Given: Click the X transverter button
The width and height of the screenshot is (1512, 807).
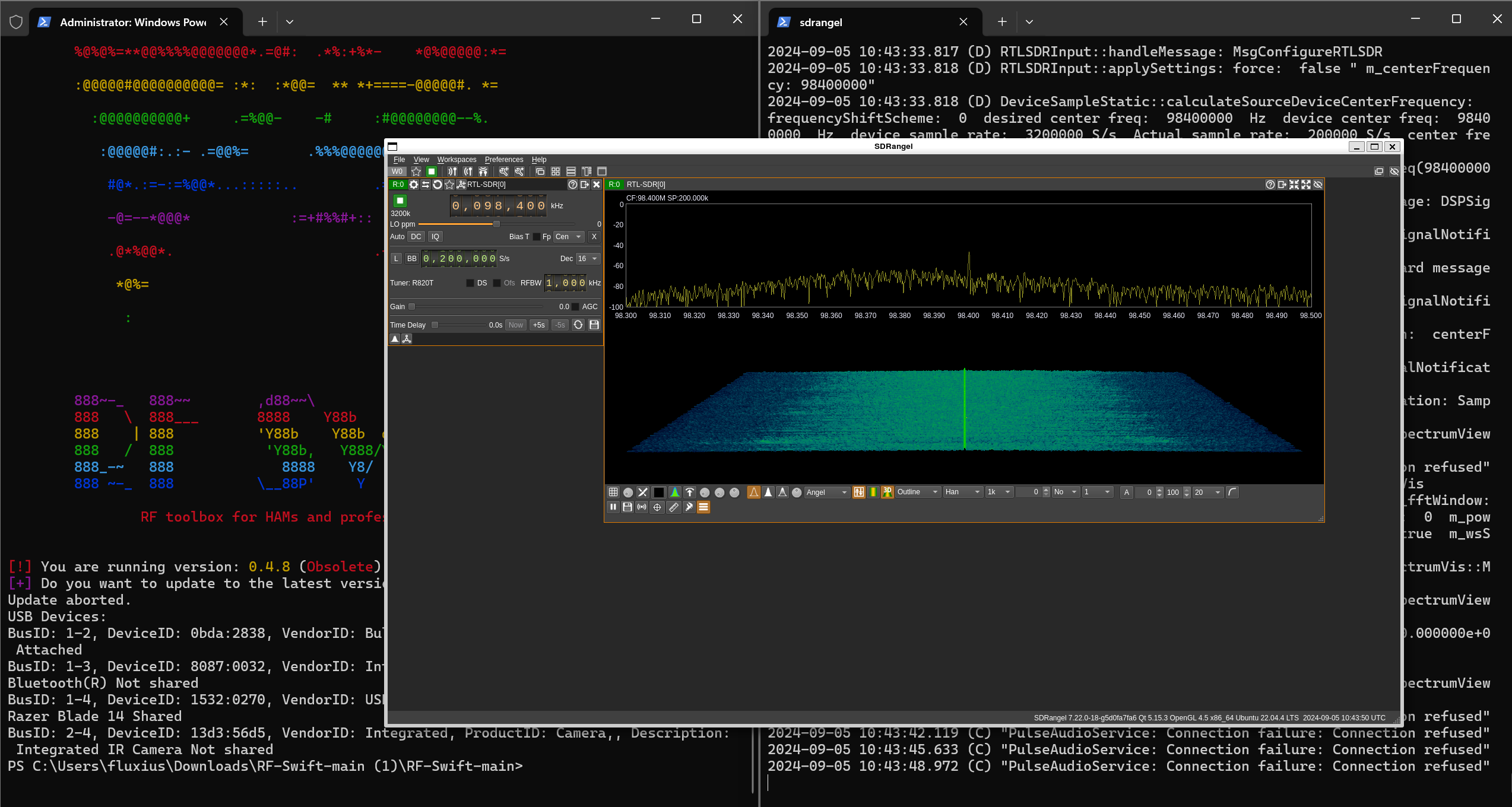Looking at the screenshot, I should coord(594,237).
